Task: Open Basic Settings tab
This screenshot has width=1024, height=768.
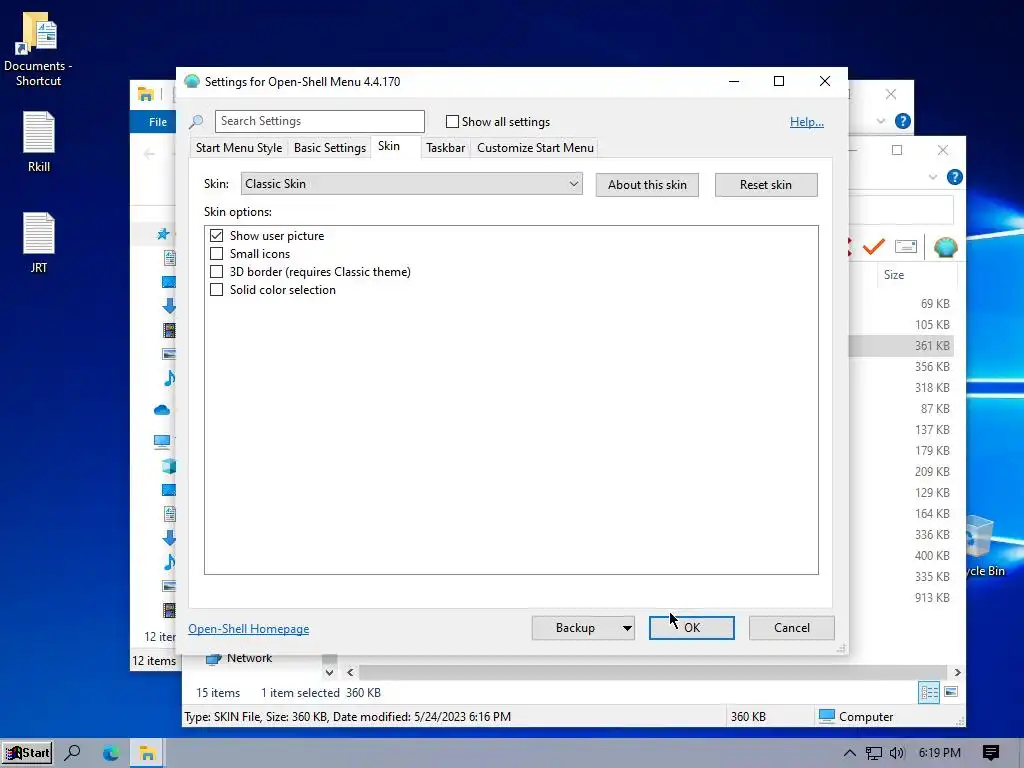Action: [x=330, y=148]
